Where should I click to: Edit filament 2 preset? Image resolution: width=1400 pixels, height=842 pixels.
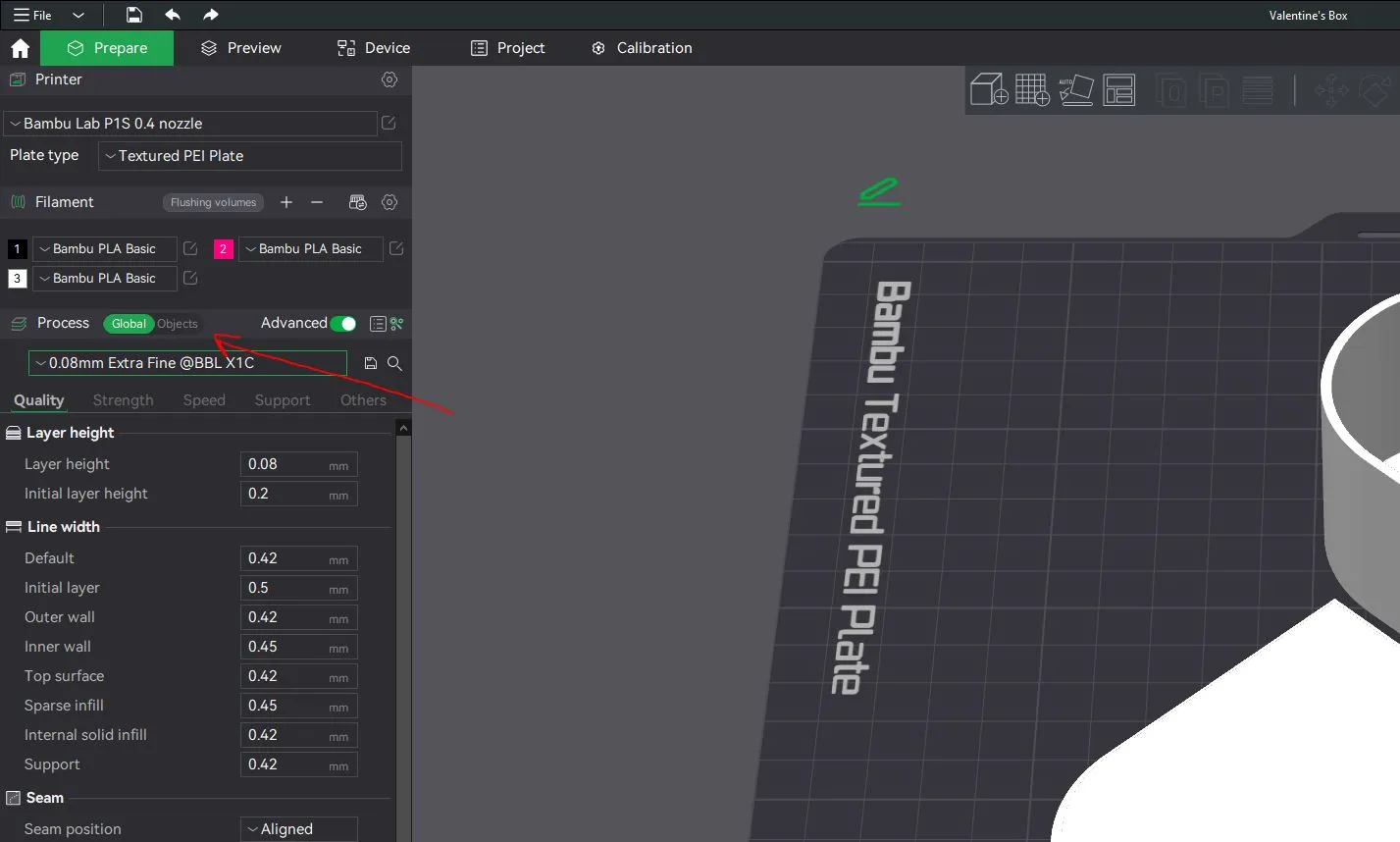click(396, 248)
